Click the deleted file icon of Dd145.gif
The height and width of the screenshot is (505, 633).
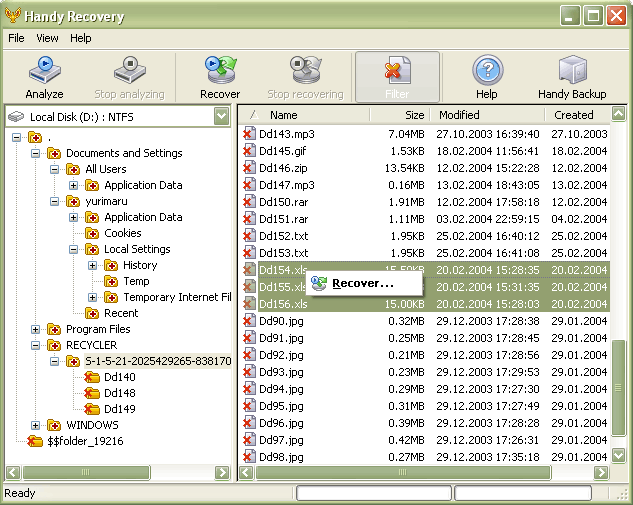(249, 151)
